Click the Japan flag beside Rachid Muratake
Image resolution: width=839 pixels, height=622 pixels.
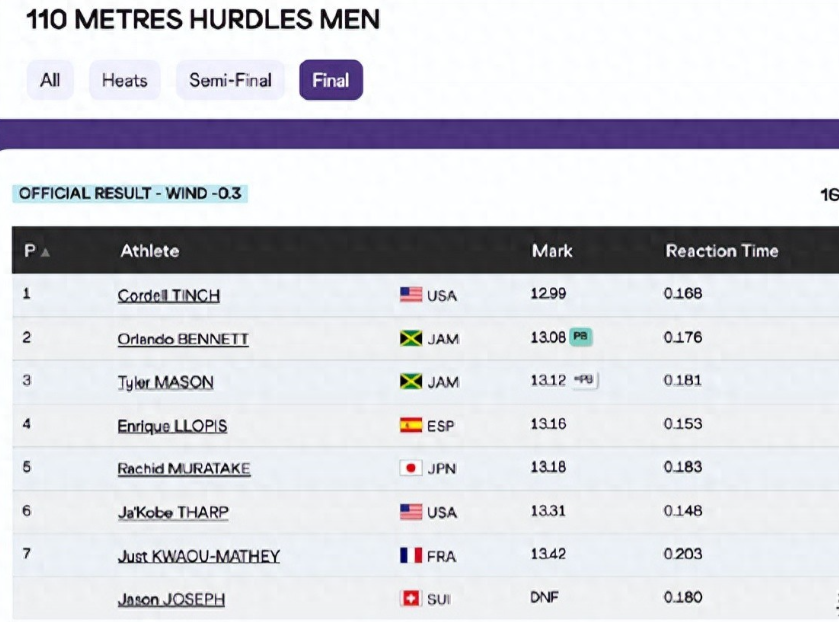pos(411,468)
